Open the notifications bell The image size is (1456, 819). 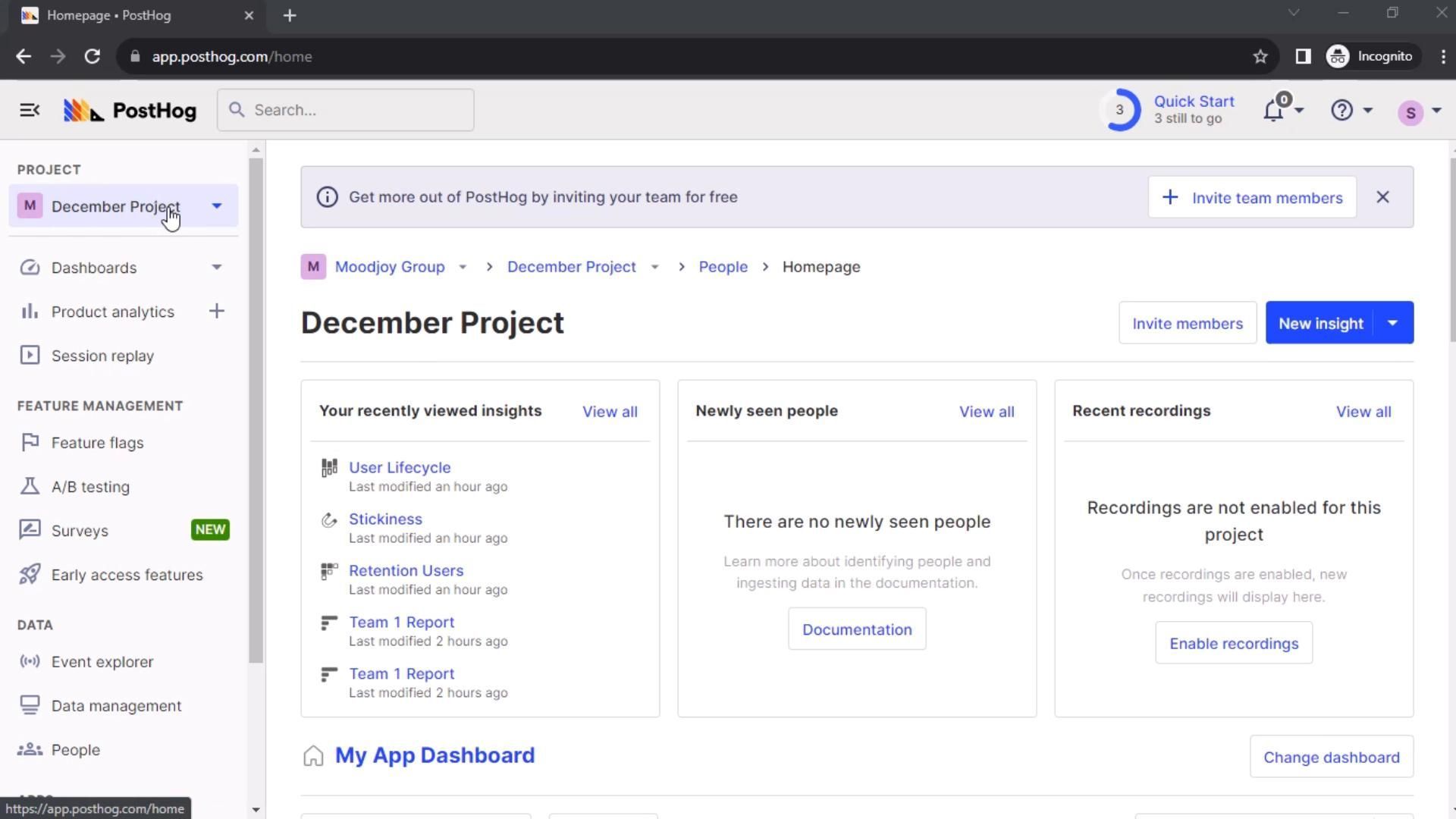(1274, 111)
